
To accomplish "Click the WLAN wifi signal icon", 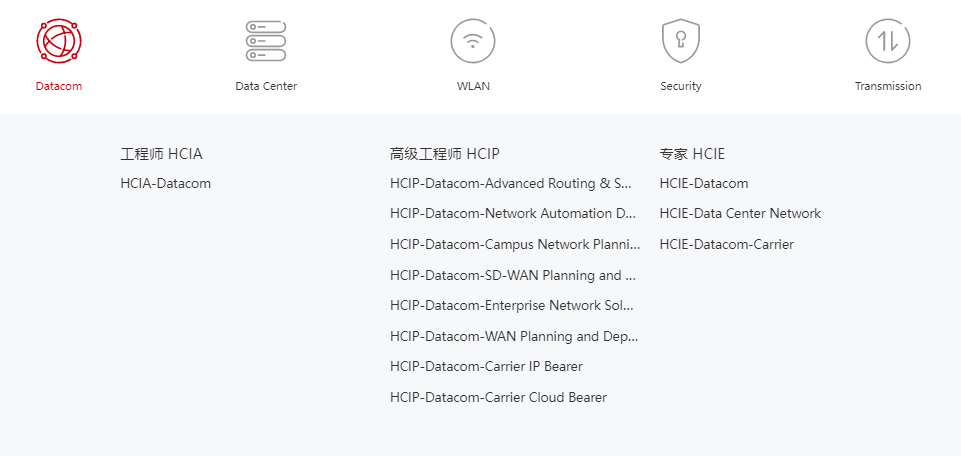I will (x=473, y=41).
